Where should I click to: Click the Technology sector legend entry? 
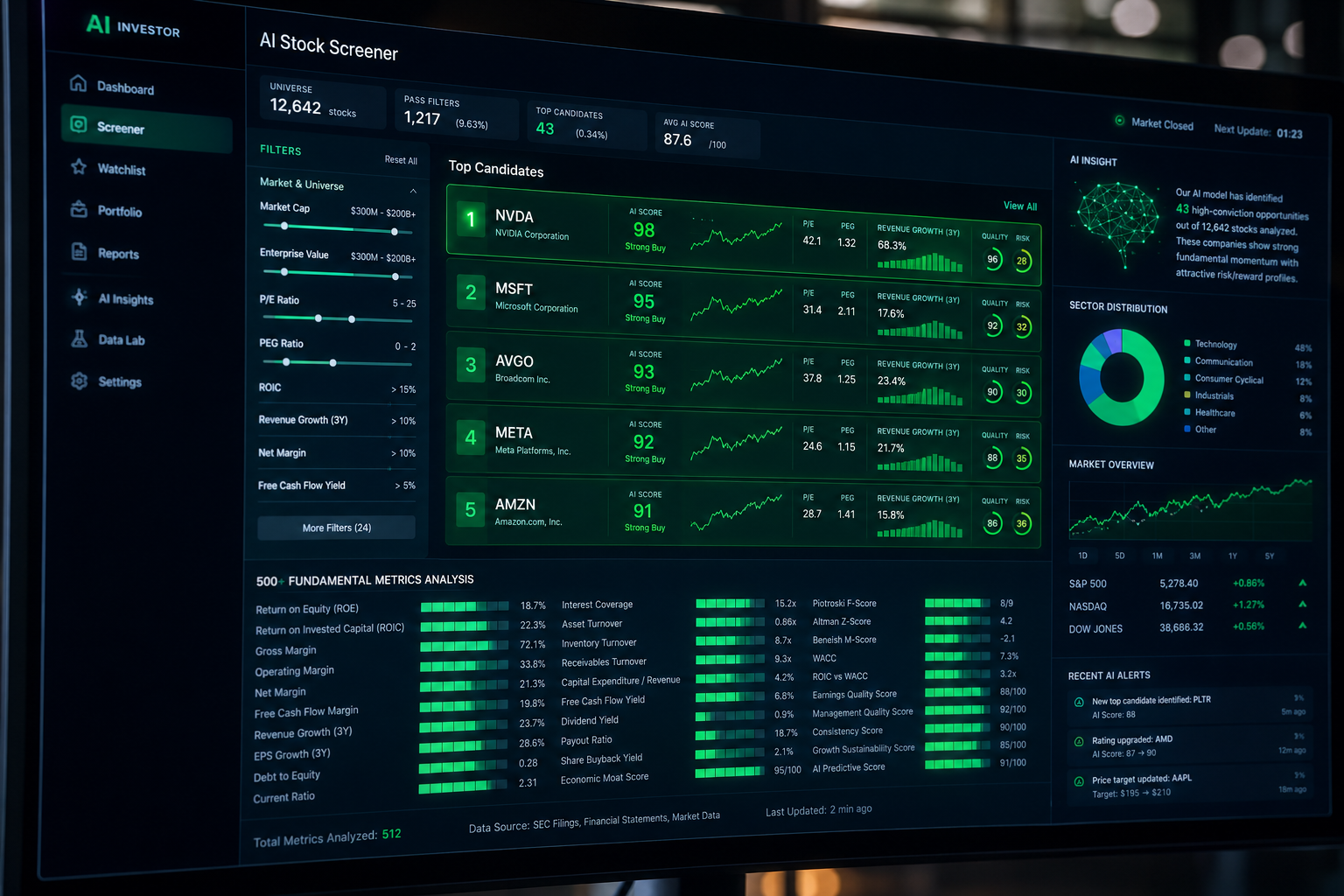point(1248,345)
